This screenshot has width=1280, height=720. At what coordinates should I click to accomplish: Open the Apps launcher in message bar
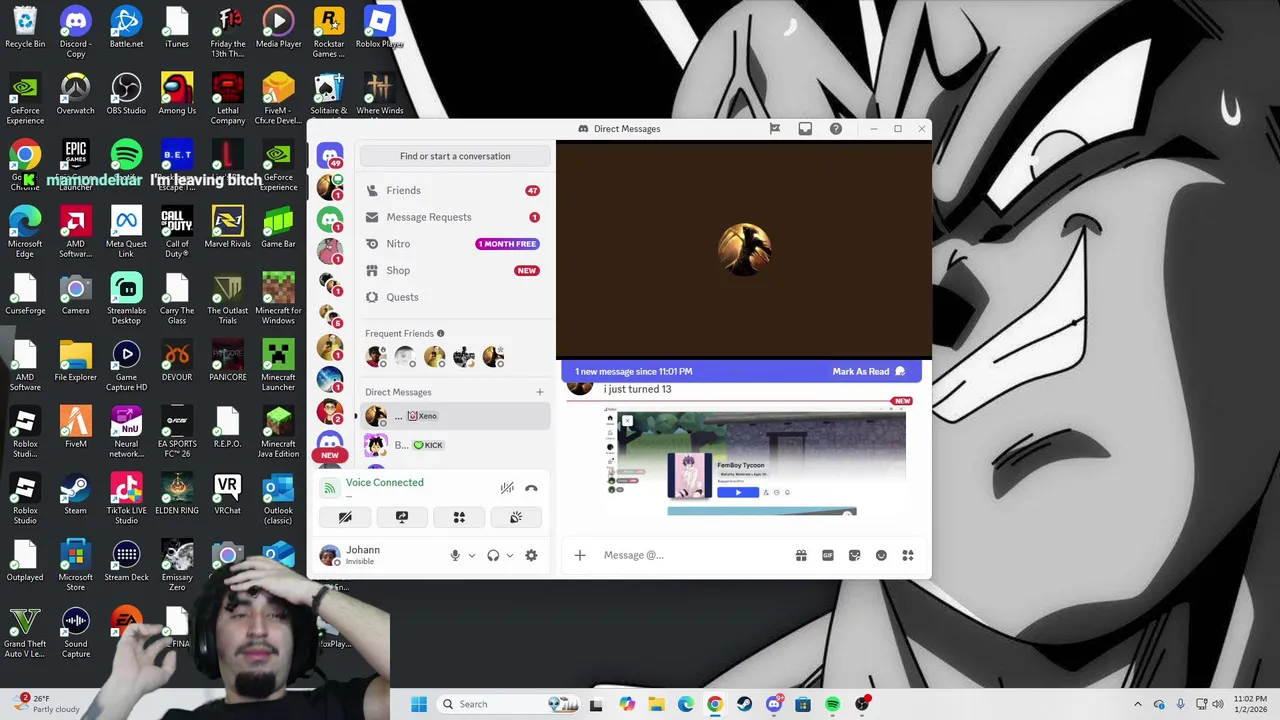(908, 555)
